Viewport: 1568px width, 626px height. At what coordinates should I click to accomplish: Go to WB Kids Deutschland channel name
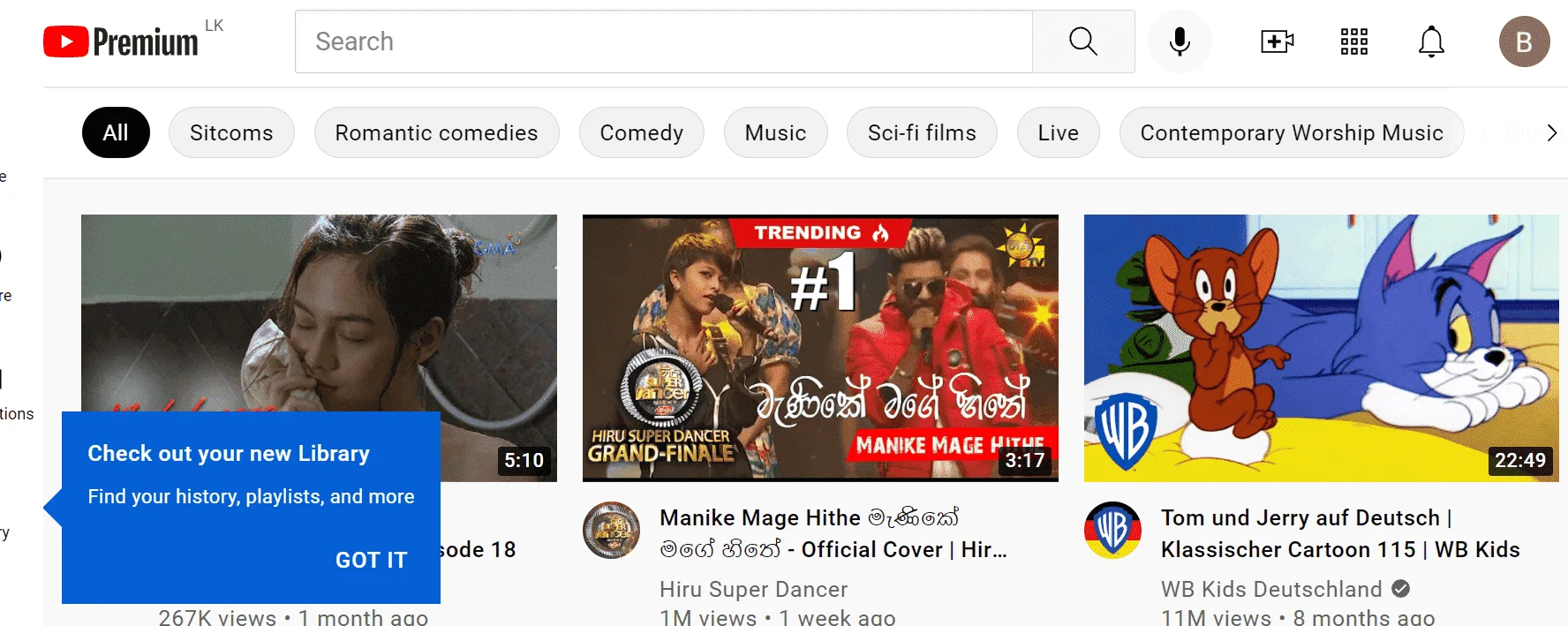click(1271, 589)
